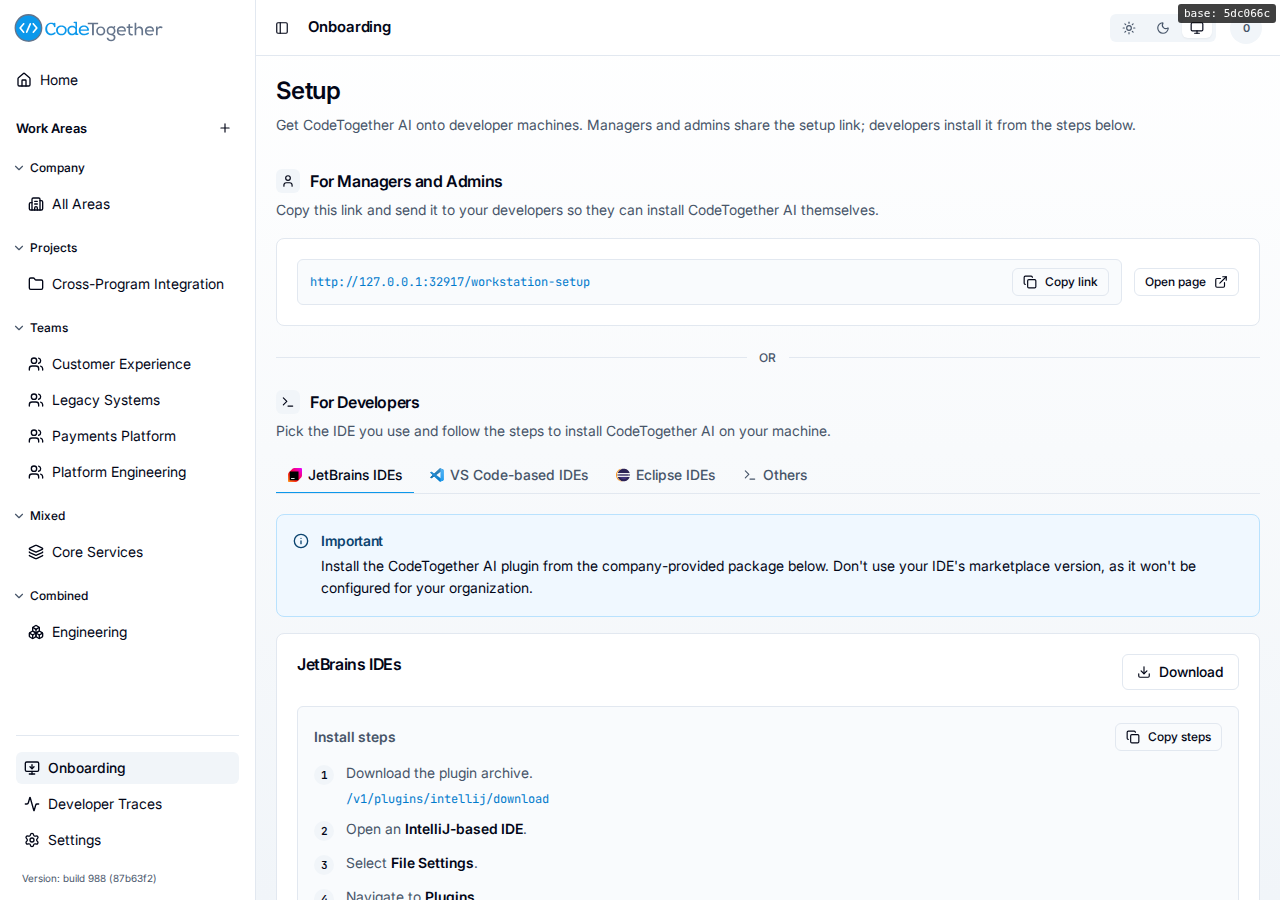The image size is (1280, 900).
Task: Click the For Developers terminal icon
Action: click(x=288, y=402)
